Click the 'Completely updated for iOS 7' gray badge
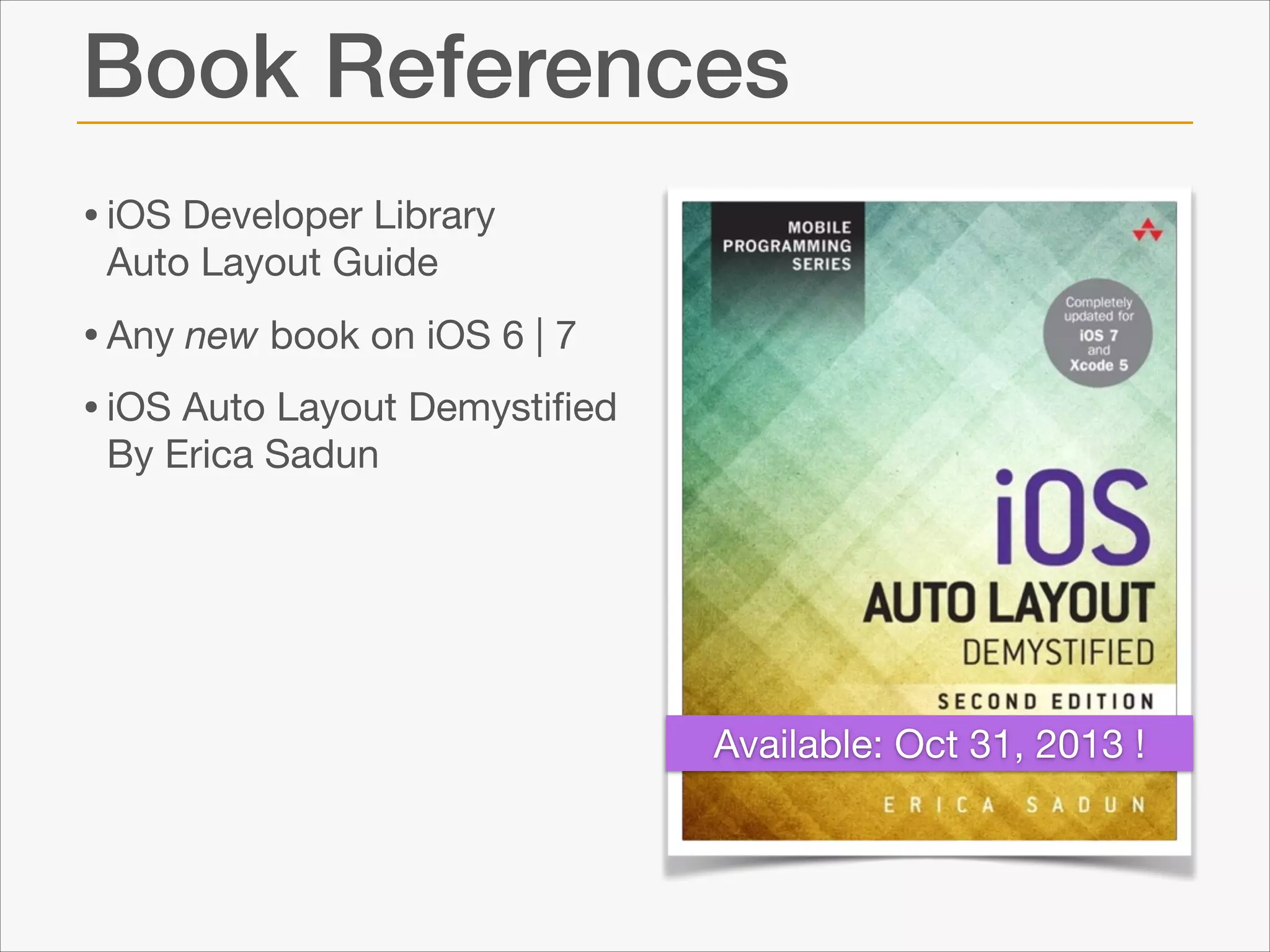Viewport: 1270px width, 952px height. pos(1098,333)
